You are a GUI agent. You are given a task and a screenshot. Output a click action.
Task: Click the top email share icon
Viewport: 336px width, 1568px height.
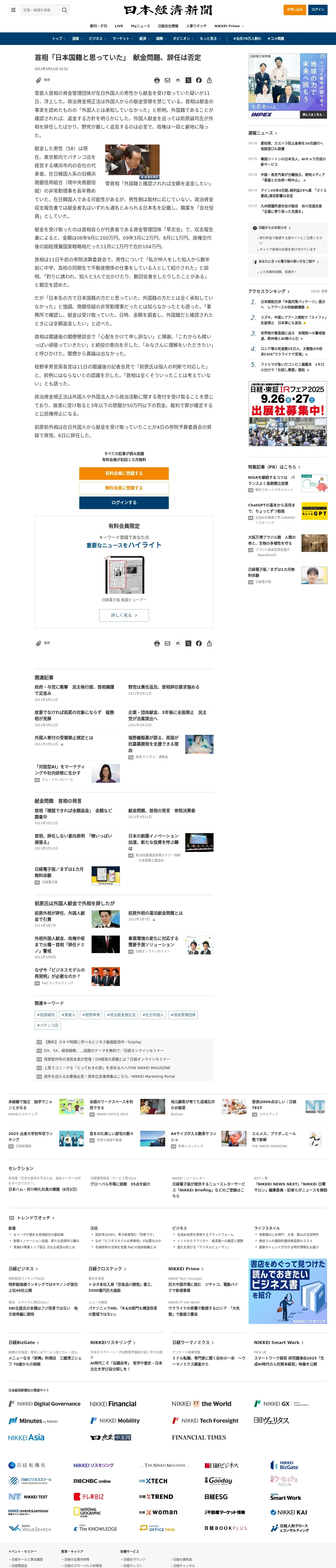click(x=167, y=80)
